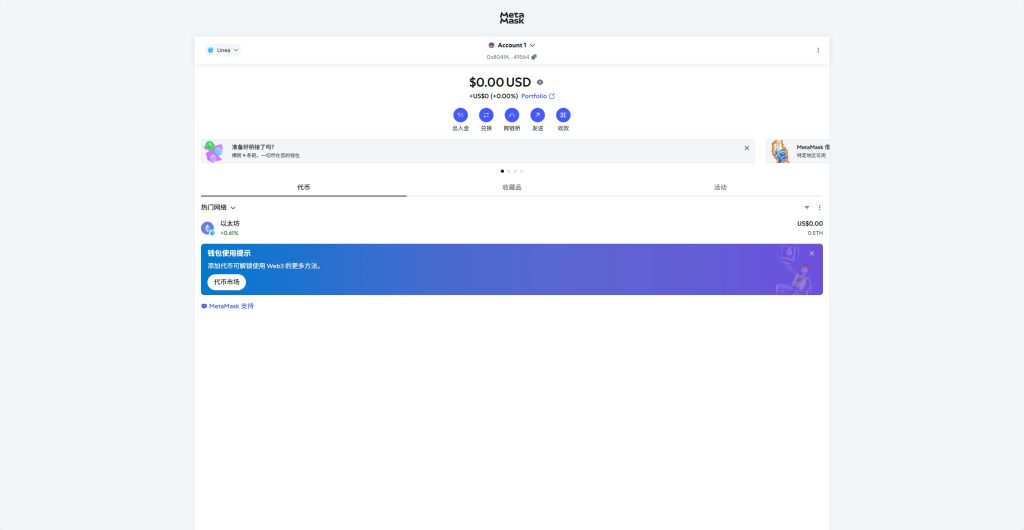This screenshot has height=530, width=1024.
Task: Click the US$0.00 Ethereum balance value
Action: [810, 223]
